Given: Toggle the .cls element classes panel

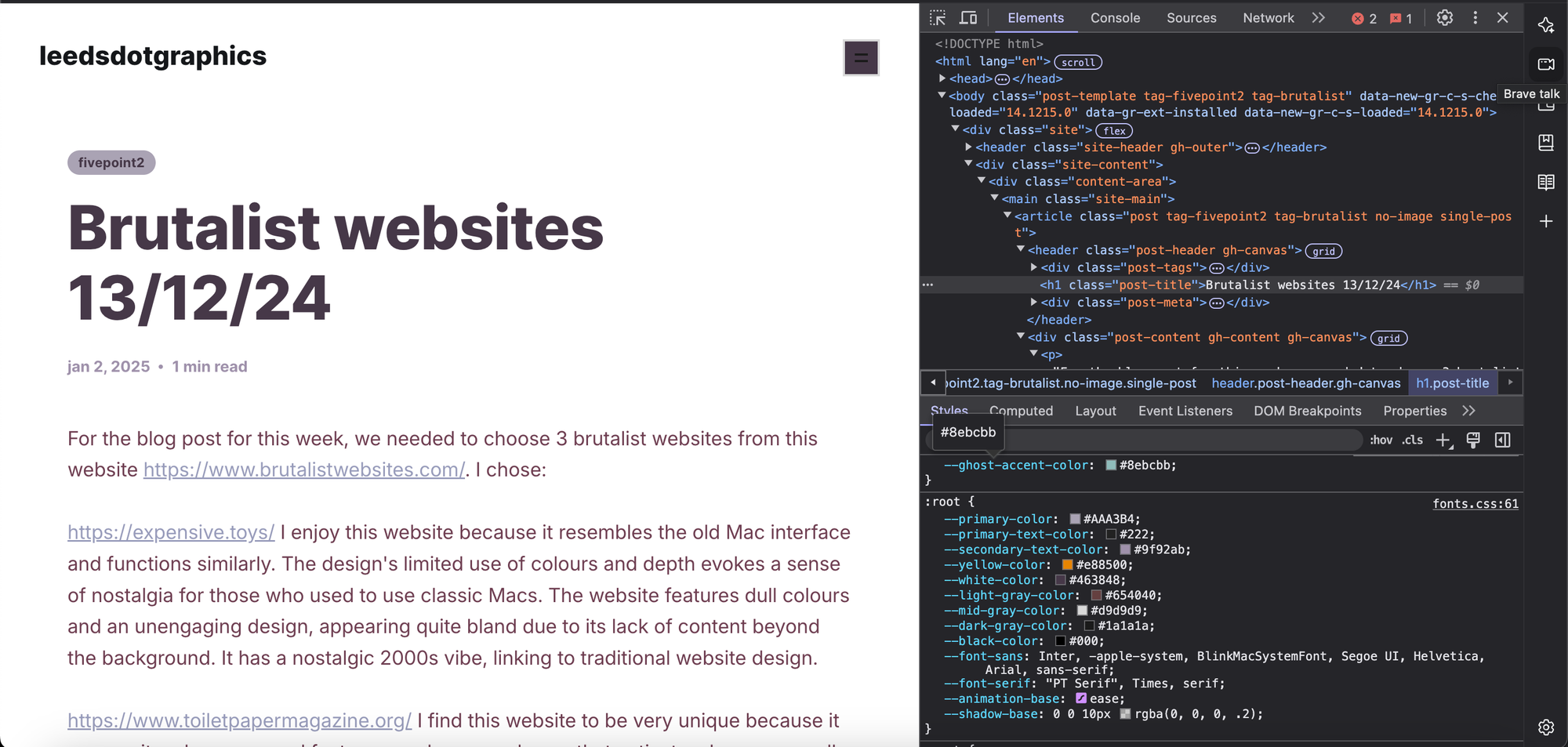Looking at the screenshot, I should (1413, 441).
